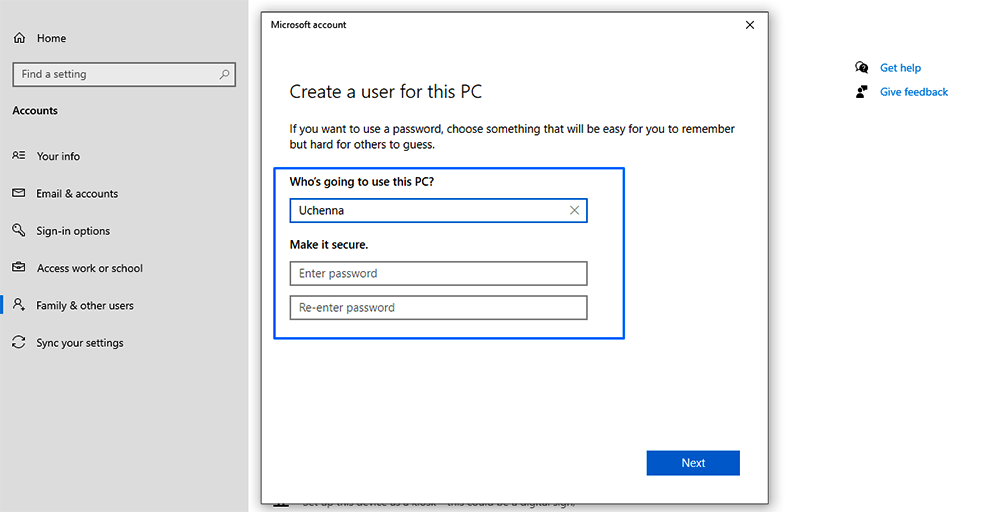
Task: Open the Your info settings page
Action: [x=58, y=156]
